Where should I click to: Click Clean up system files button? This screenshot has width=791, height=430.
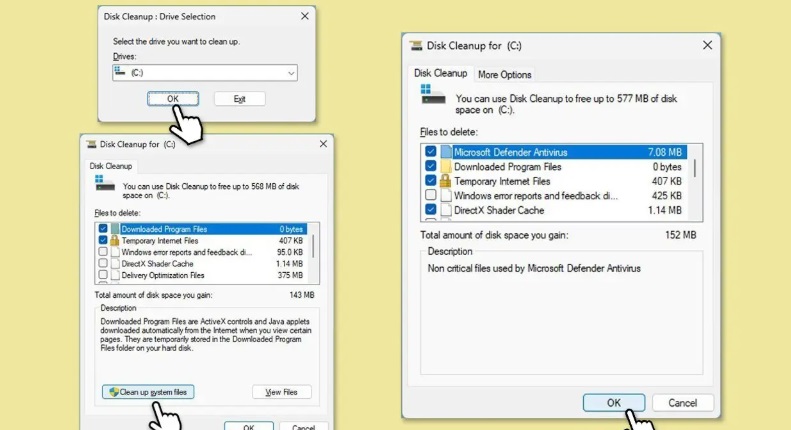[148, 392]
